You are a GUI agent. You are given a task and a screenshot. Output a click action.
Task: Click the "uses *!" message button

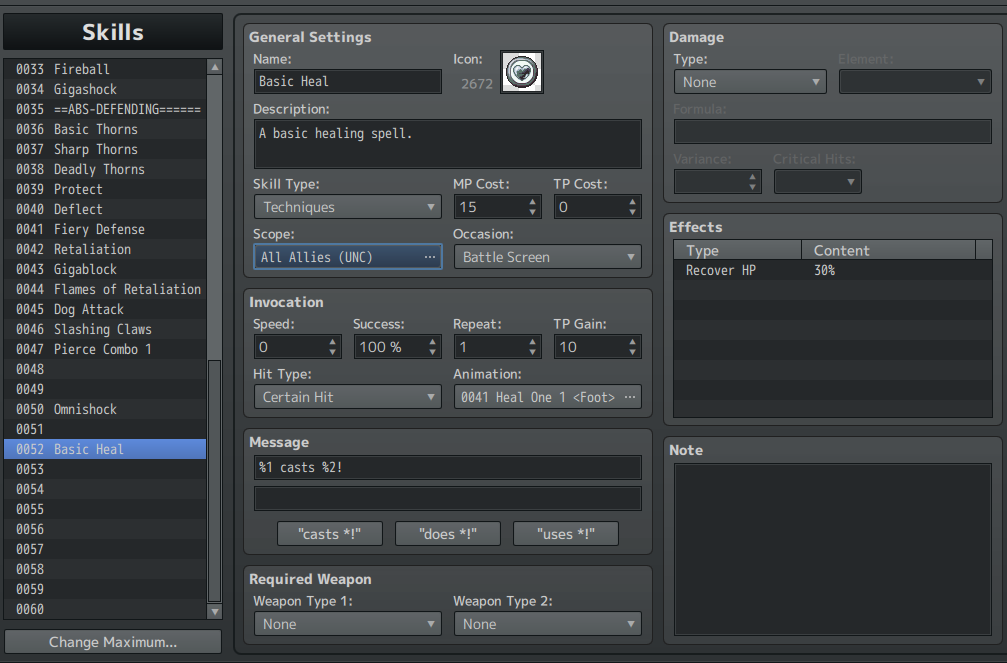click(566, 534)
